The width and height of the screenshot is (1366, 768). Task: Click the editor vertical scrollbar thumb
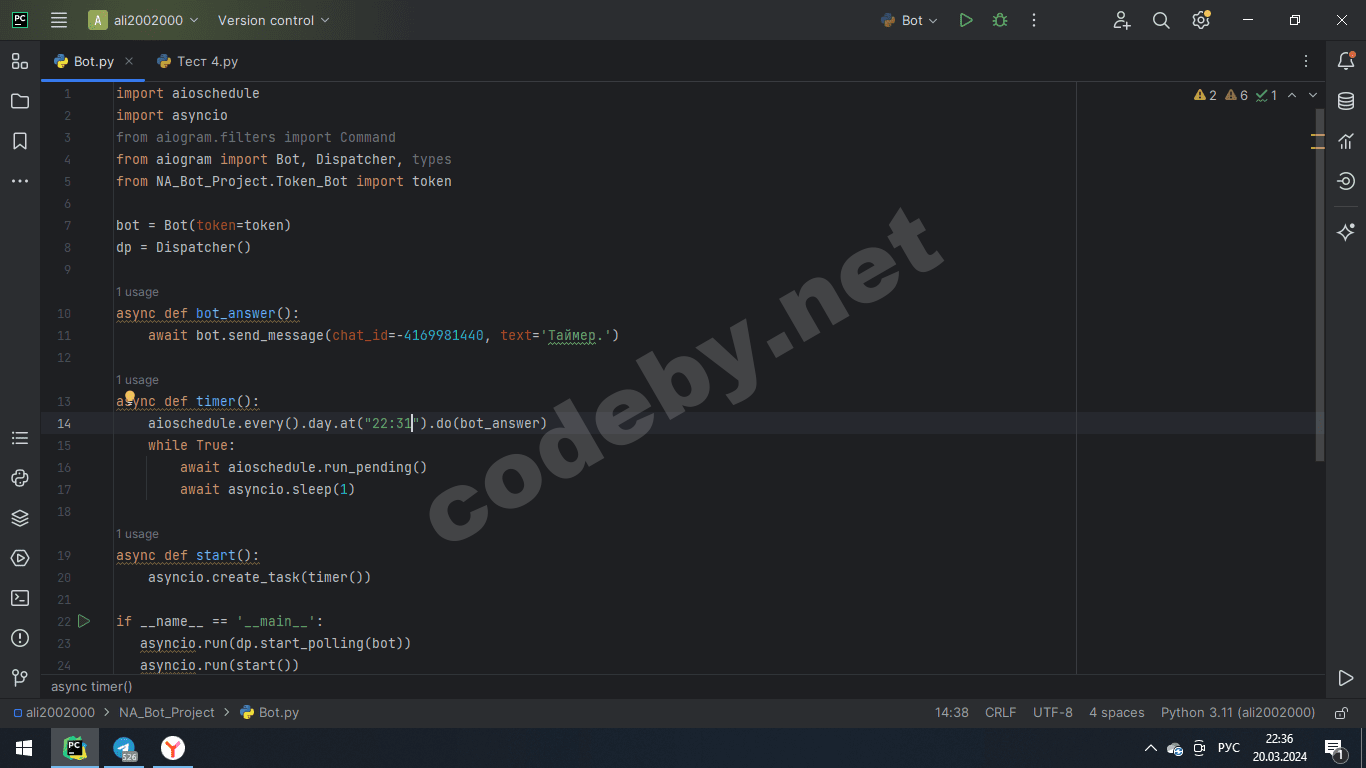pyautogui.click(x=1320, y=285)
